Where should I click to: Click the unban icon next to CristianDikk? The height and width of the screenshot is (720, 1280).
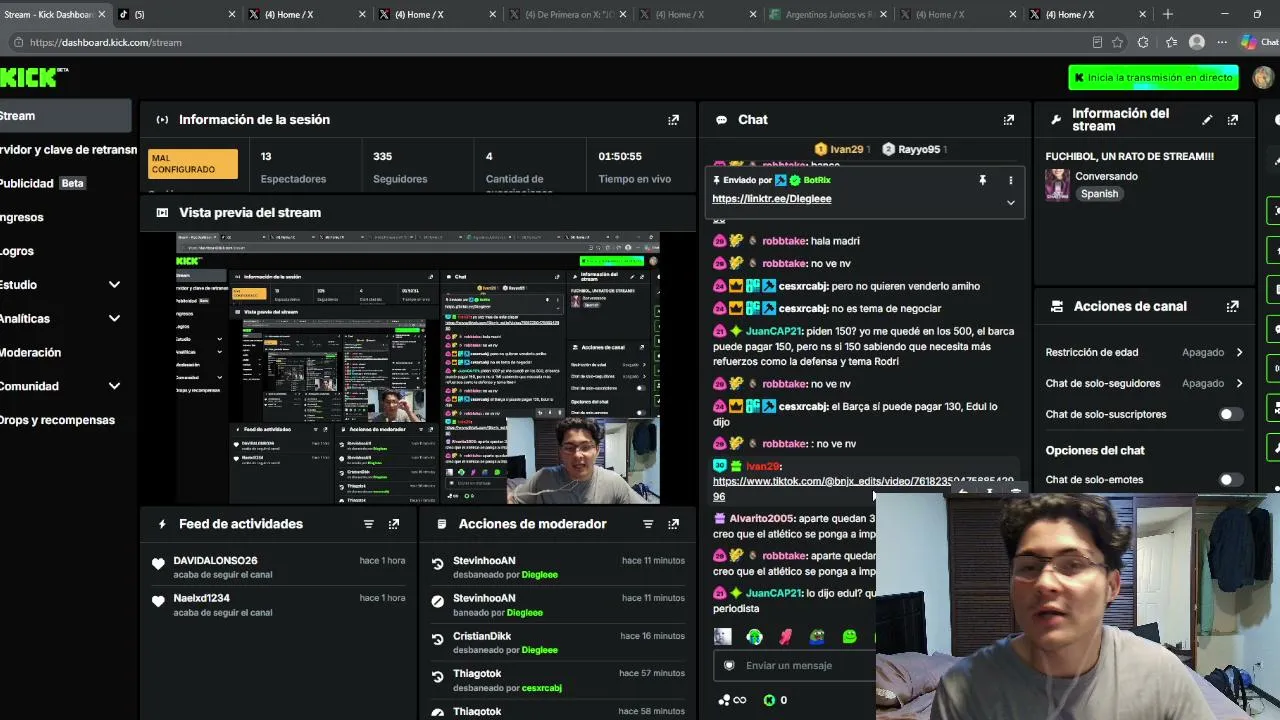[x=437, y=639]
